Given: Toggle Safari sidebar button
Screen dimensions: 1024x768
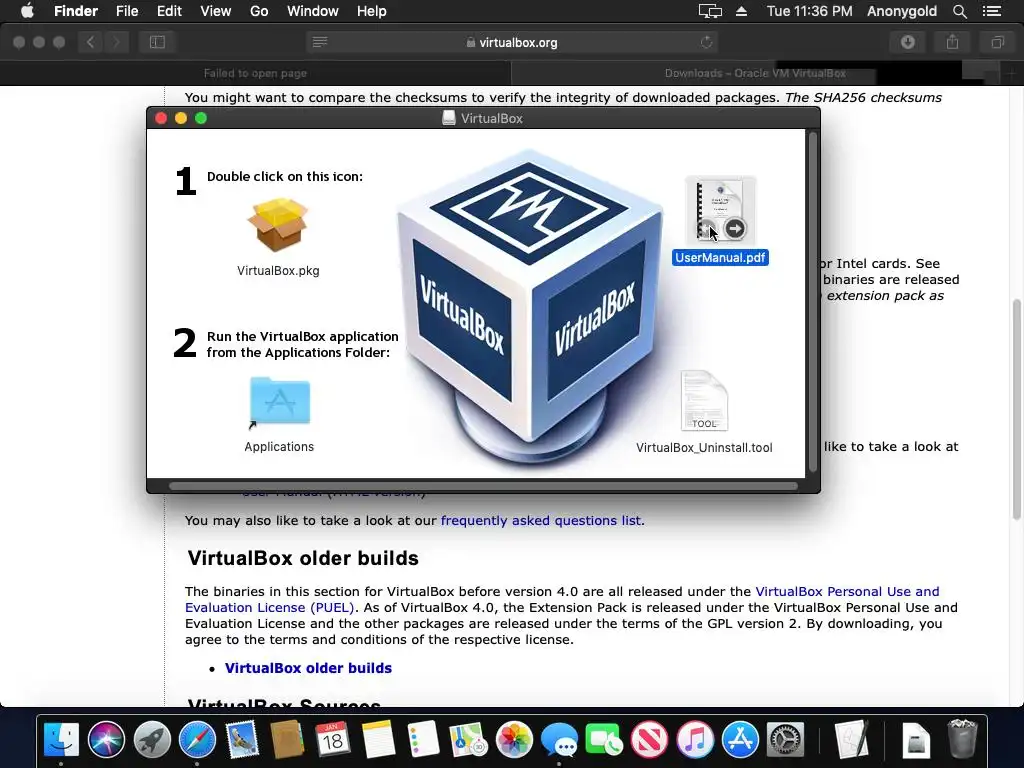Looking at the screenshot, I should (x=157, y=42).
